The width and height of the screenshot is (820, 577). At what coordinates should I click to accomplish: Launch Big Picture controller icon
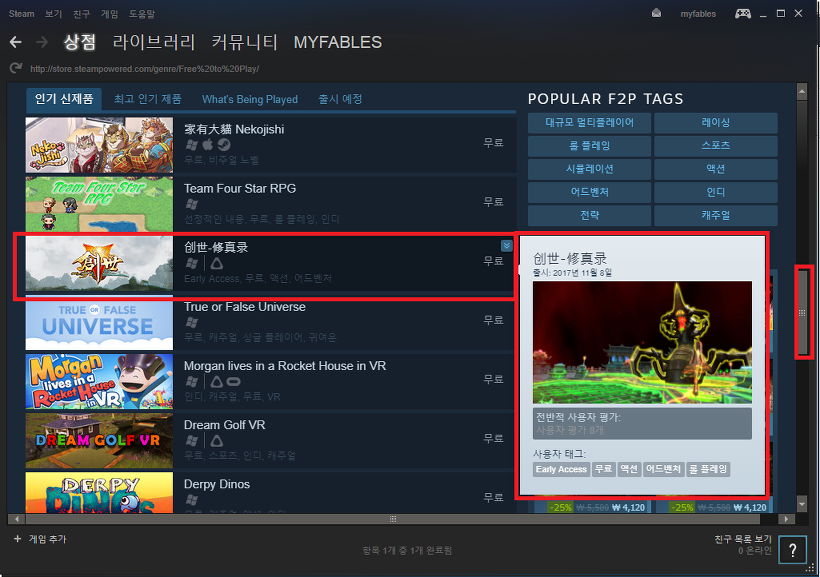tap(743, 14)
